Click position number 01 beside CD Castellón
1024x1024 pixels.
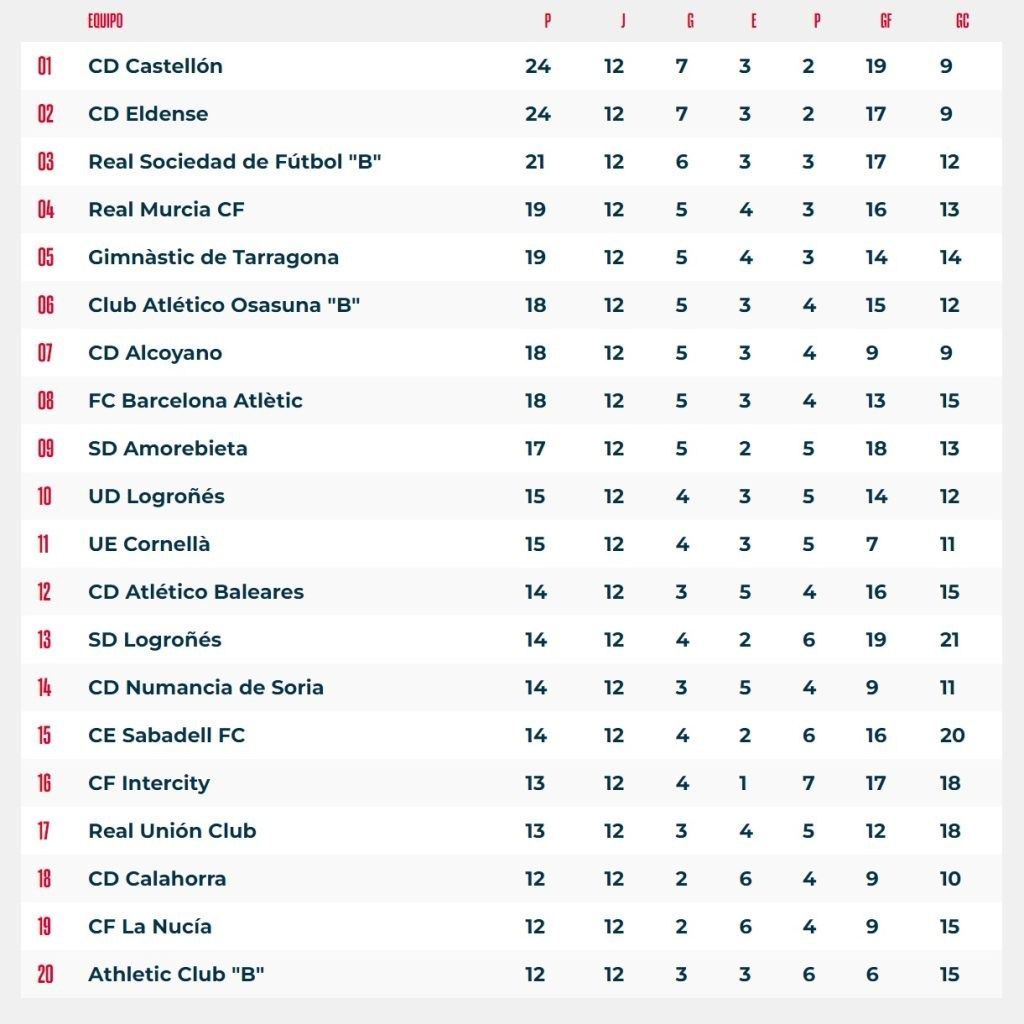(45, 66)
